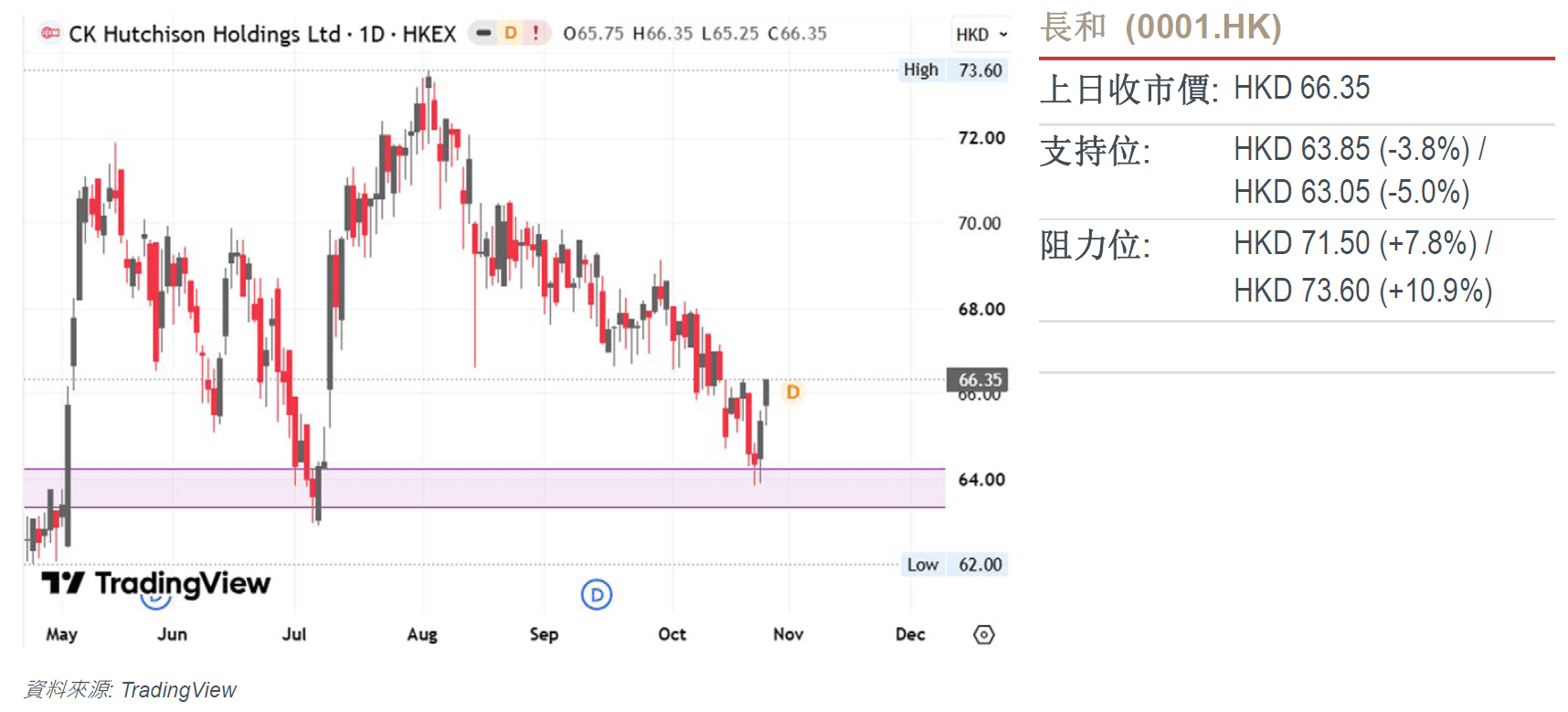This screenshot has height=712, width=1568.
Task: Click the orange D marker beside the last candle
Action: click(792, 392)
